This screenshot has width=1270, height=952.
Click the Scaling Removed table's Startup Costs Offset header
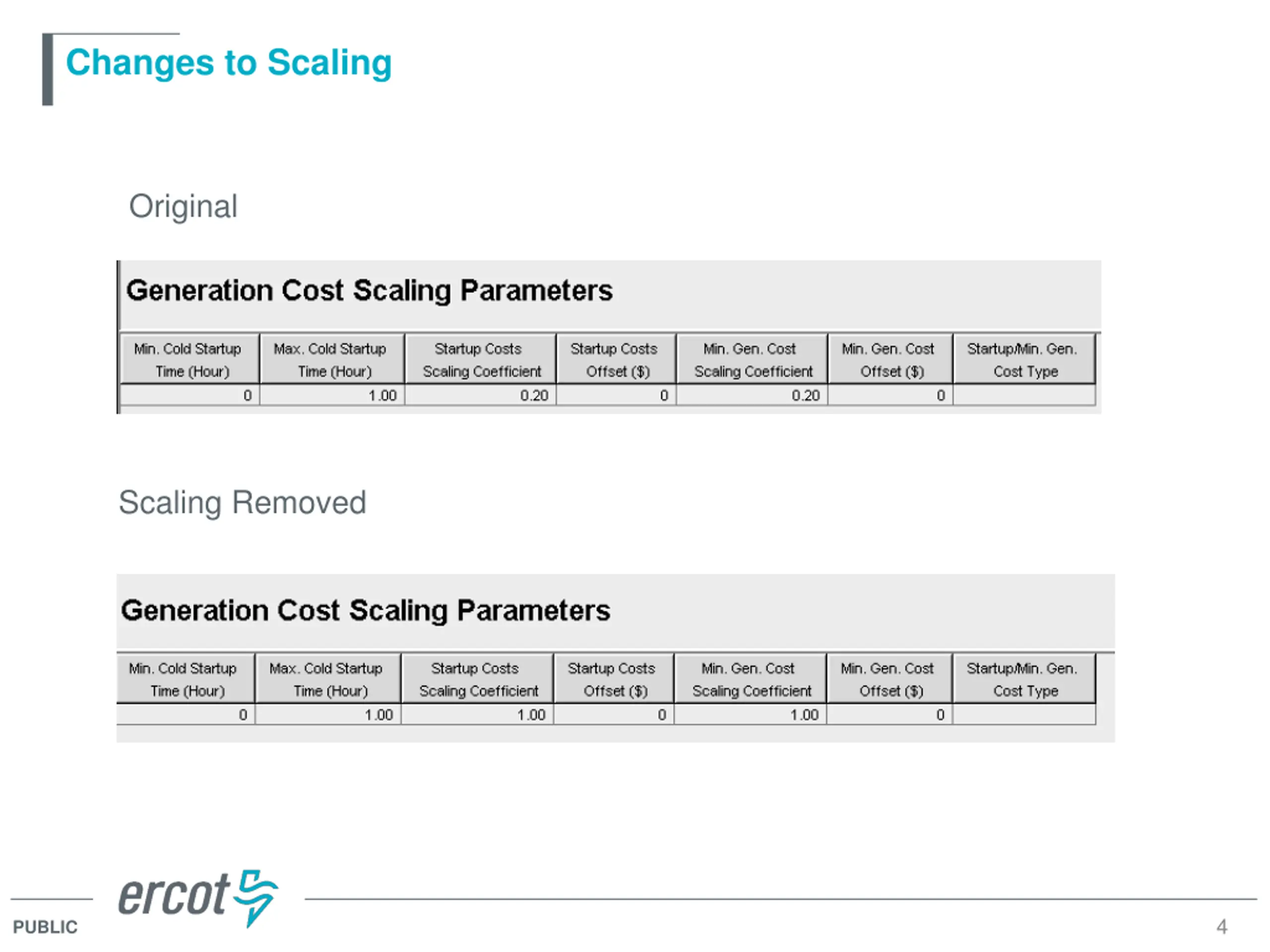point(614,679)
